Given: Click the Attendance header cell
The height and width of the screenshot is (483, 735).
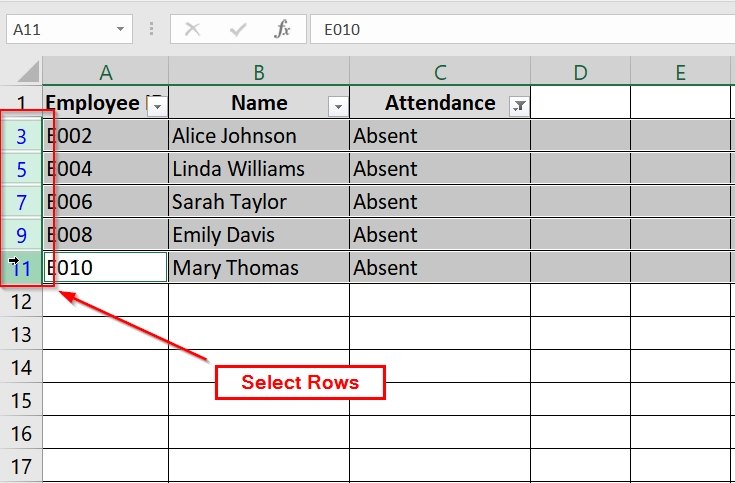Looking at the screenshot, I should 440,102.
